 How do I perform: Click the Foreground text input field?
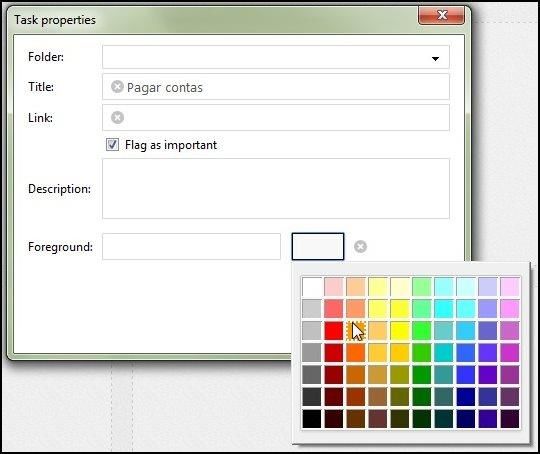(191, 247)
